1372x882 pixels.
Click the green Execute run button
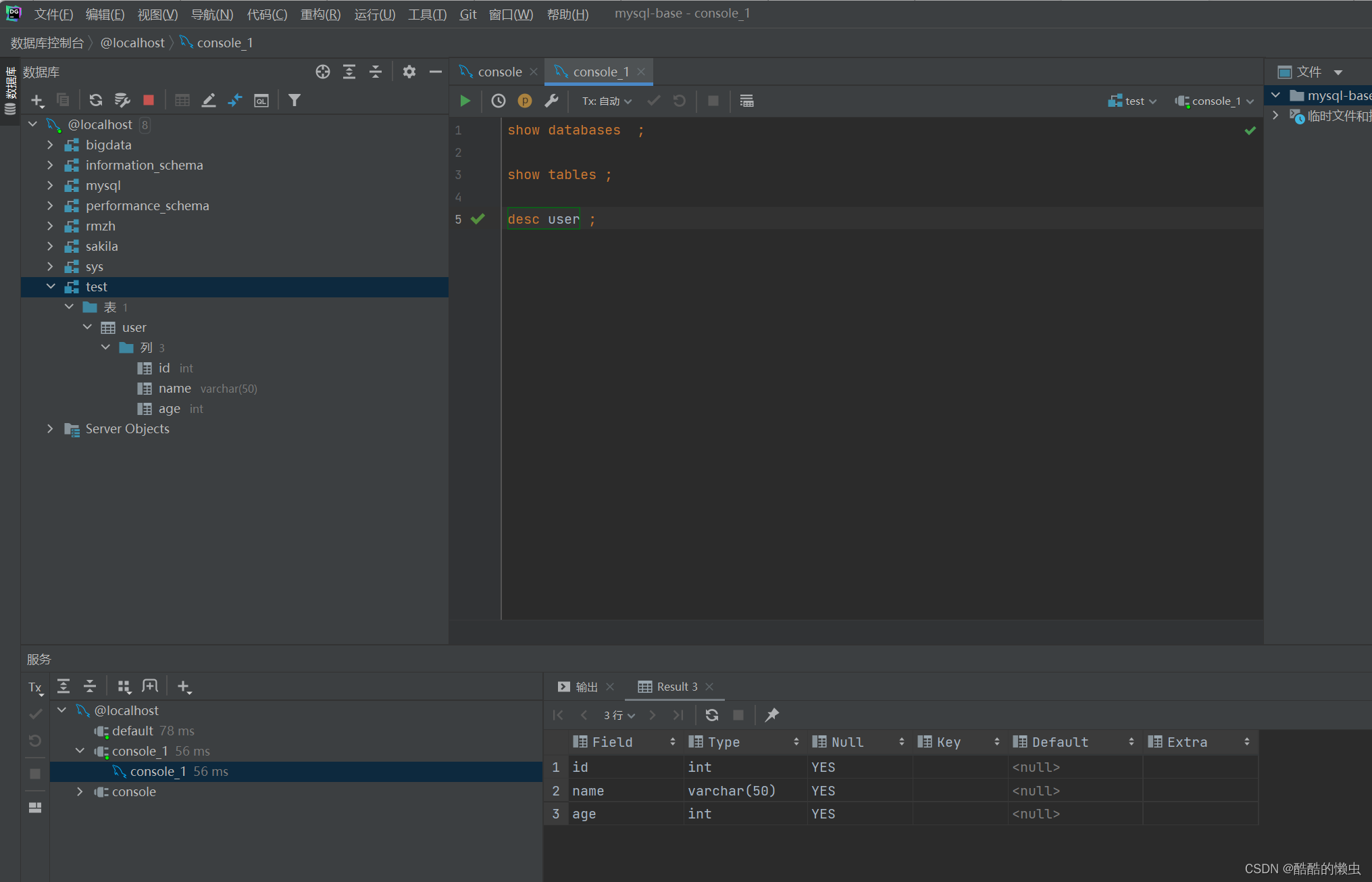465,101
